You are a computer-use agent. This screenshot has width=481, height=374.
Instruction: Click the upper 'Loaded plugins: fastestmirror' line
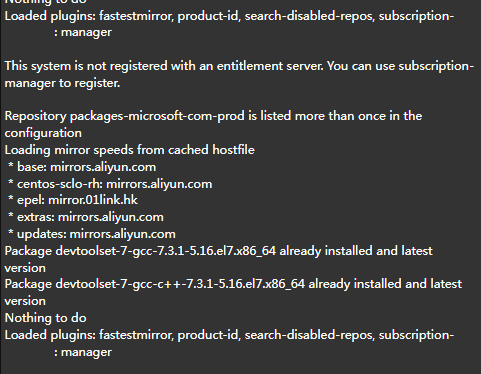[x=229, y=16]
